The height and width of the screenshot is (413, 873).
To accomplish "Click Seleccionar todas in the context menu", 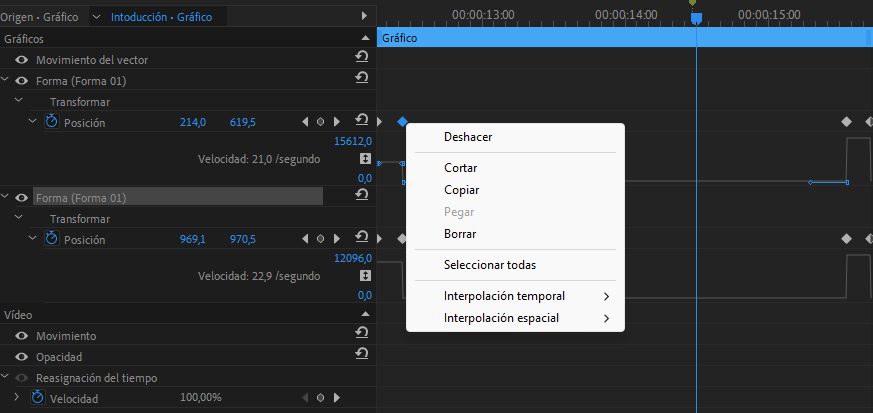I will [x=489, y=265].
